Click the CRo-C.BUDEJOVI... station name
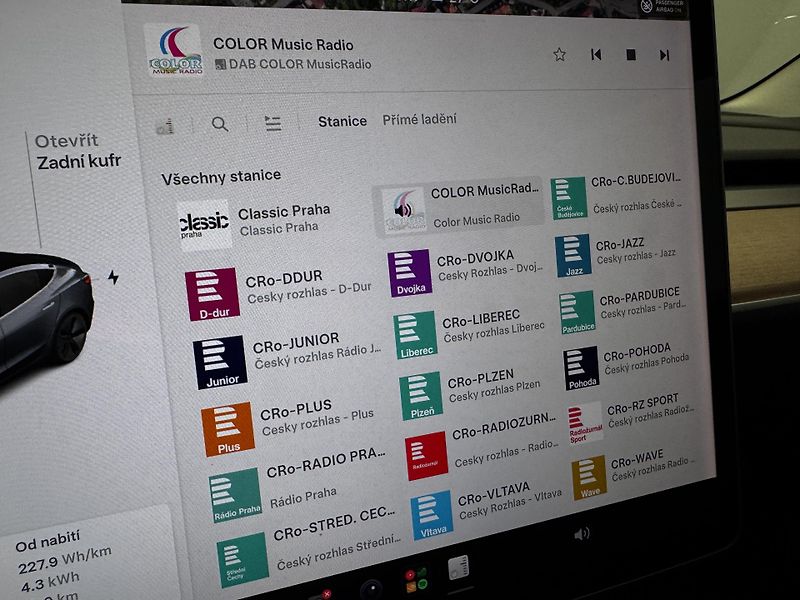Image resolution: width=800 pixels, height=600 pixels. point(636,180)
